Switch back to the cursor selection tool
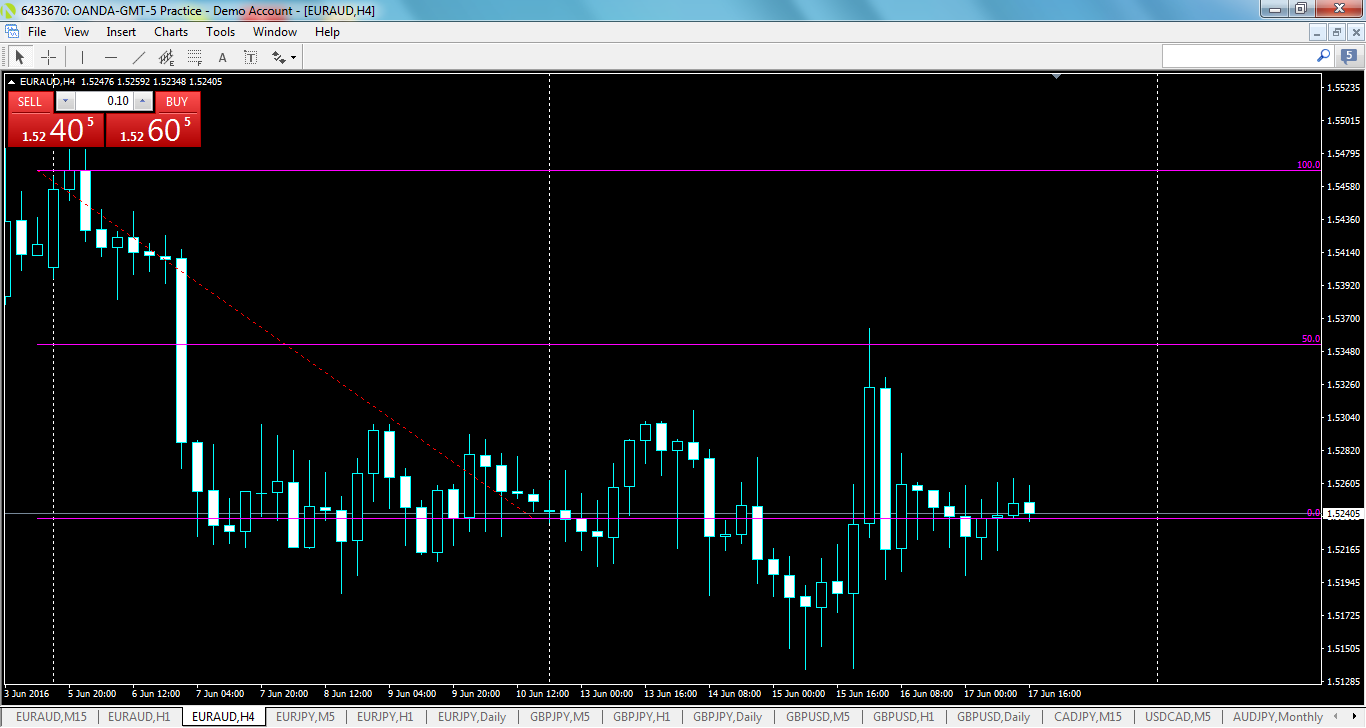This screenshot has width=1366, height=728. [x=20, y=57]
